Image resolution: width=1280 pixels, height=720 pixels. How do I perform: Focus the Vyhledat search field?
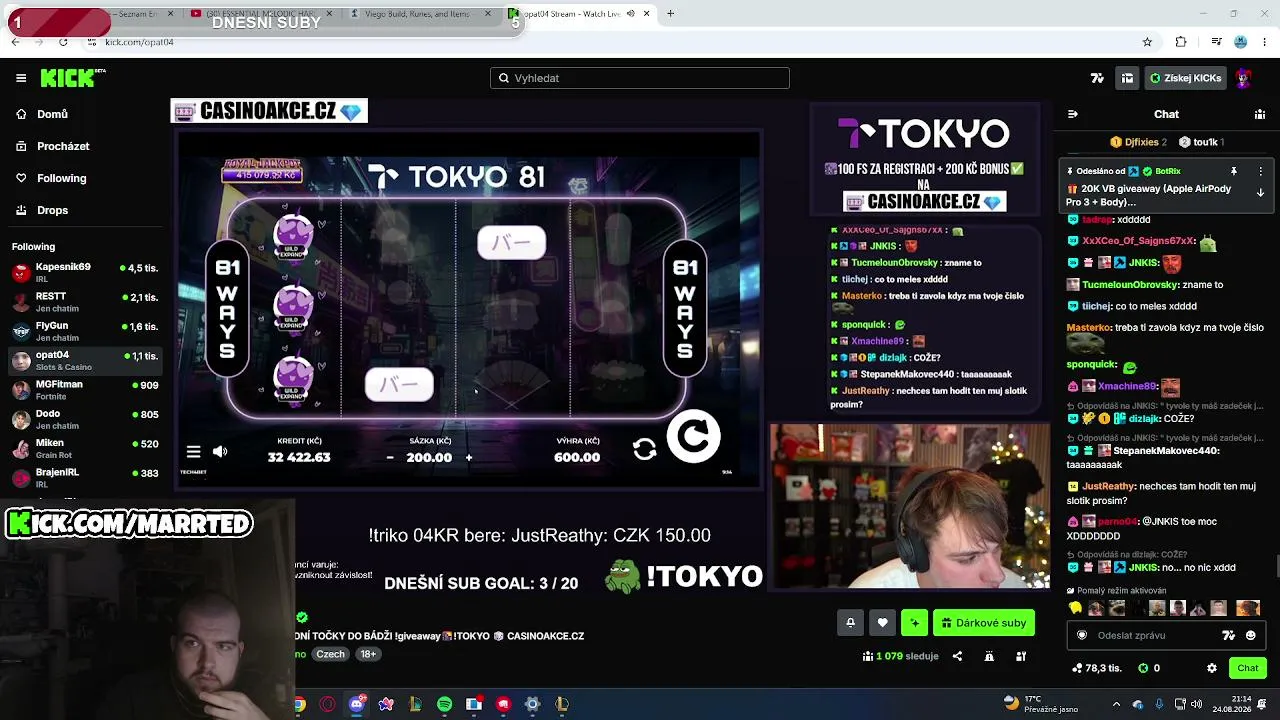click(640, 78)
